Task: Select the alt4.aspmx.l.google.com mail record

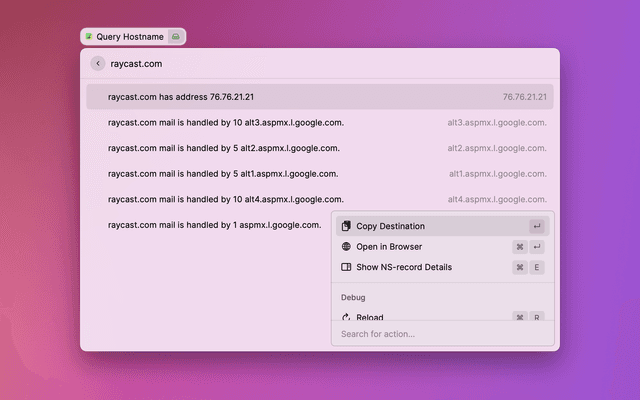Action: [319, 199]
